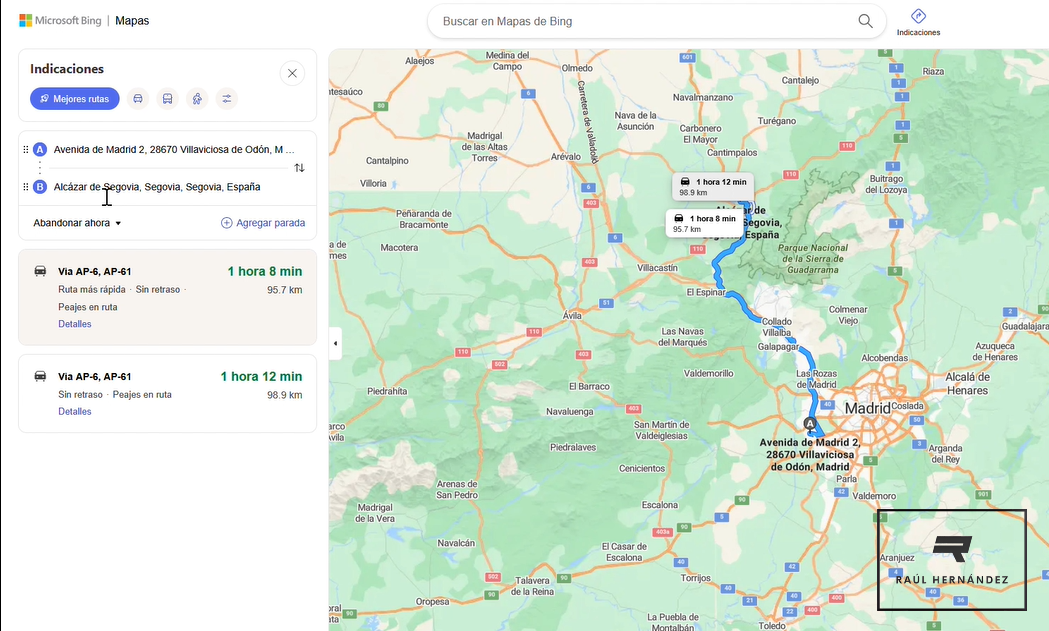Screen dimensions: 1049x631
Task: Open route options sliders icon
Action: pos(227,98)
